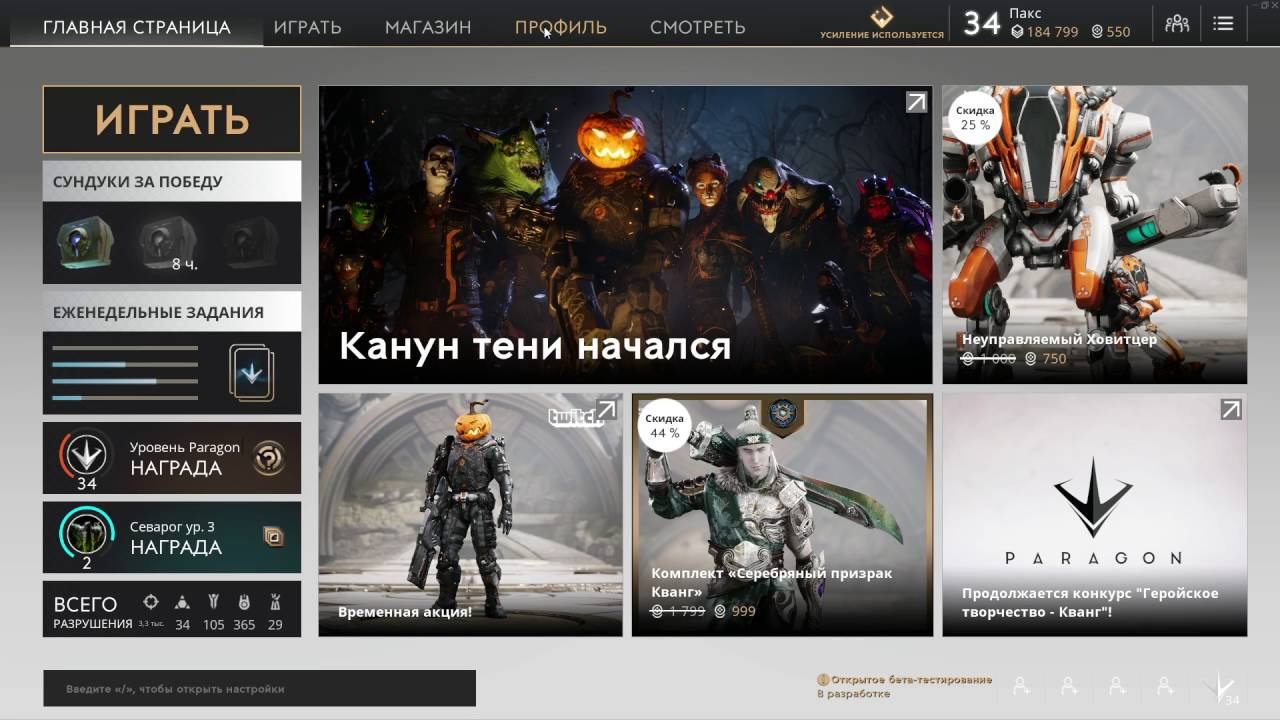1280x720 pixels.
Task: Select the second chest with 8 ч. timer
Action: tap(167, 243)
